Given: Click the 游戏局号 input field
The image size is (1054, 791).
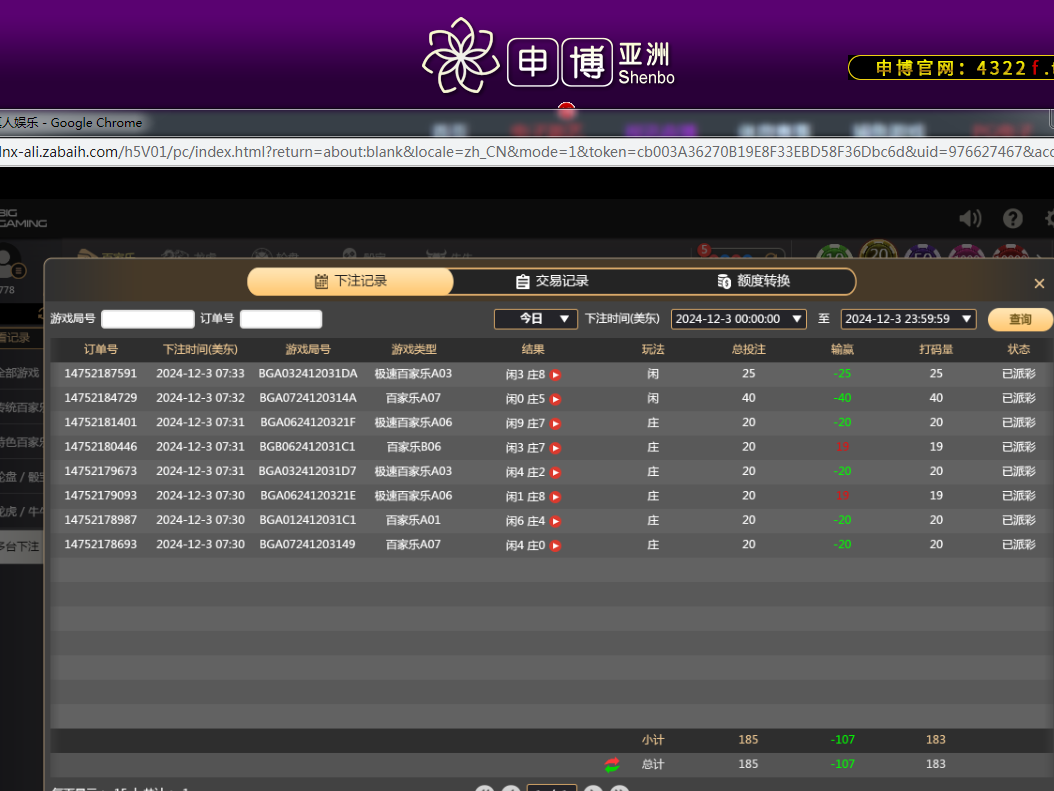Looking at the screenshot, I should pyautogui.click(x=148, y=319).
